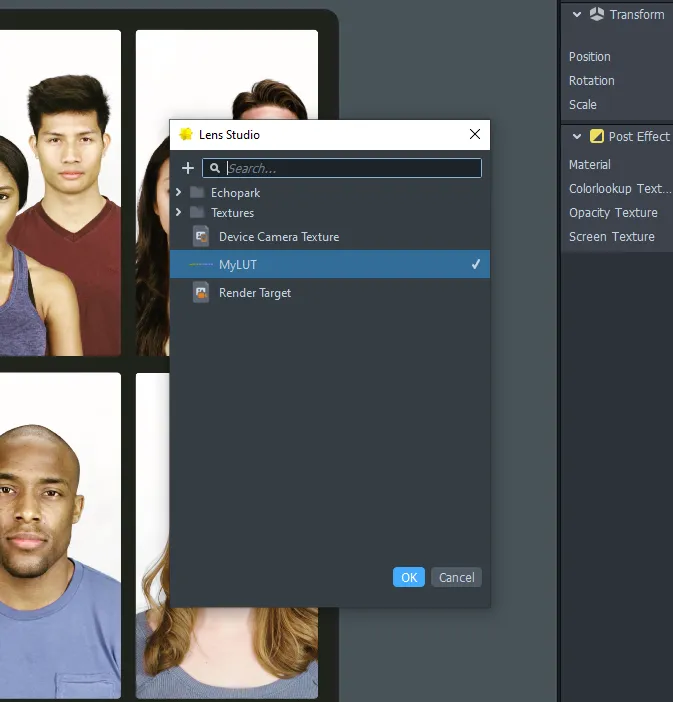Click the bald man in blue shirt photo
Screen dimensions: 673x702
click(60, 535)
